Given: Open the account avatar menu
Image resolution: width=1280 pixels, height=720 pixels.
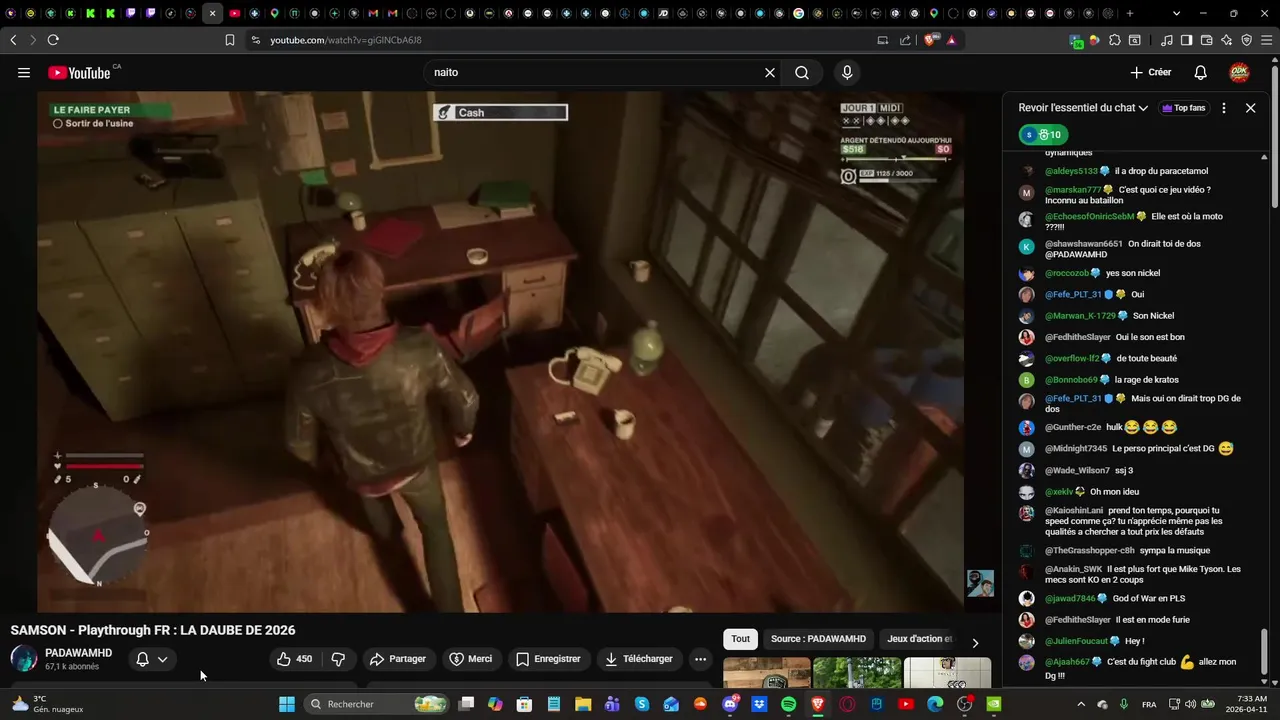Looking at the screenshot, I should [x=1239, y=72].
